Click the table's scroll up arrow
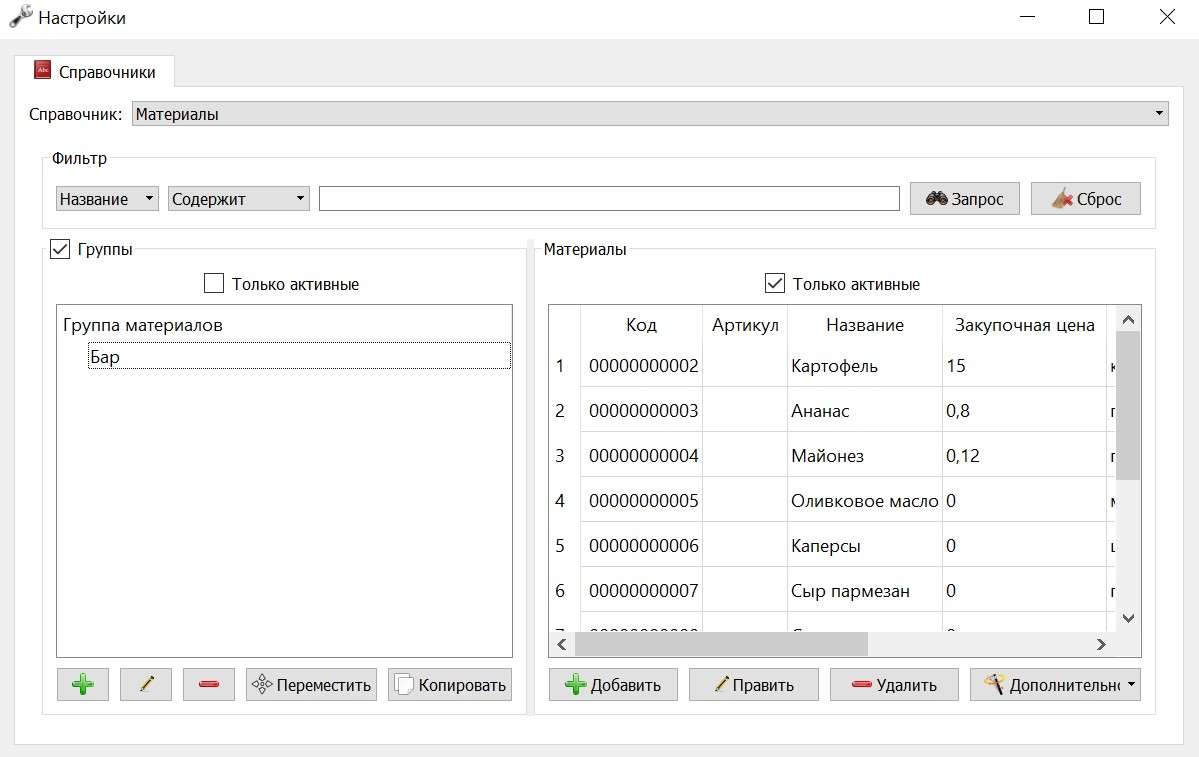Image resolution: width=1199 pixels, height=757 pixels. click(1128, 319)
